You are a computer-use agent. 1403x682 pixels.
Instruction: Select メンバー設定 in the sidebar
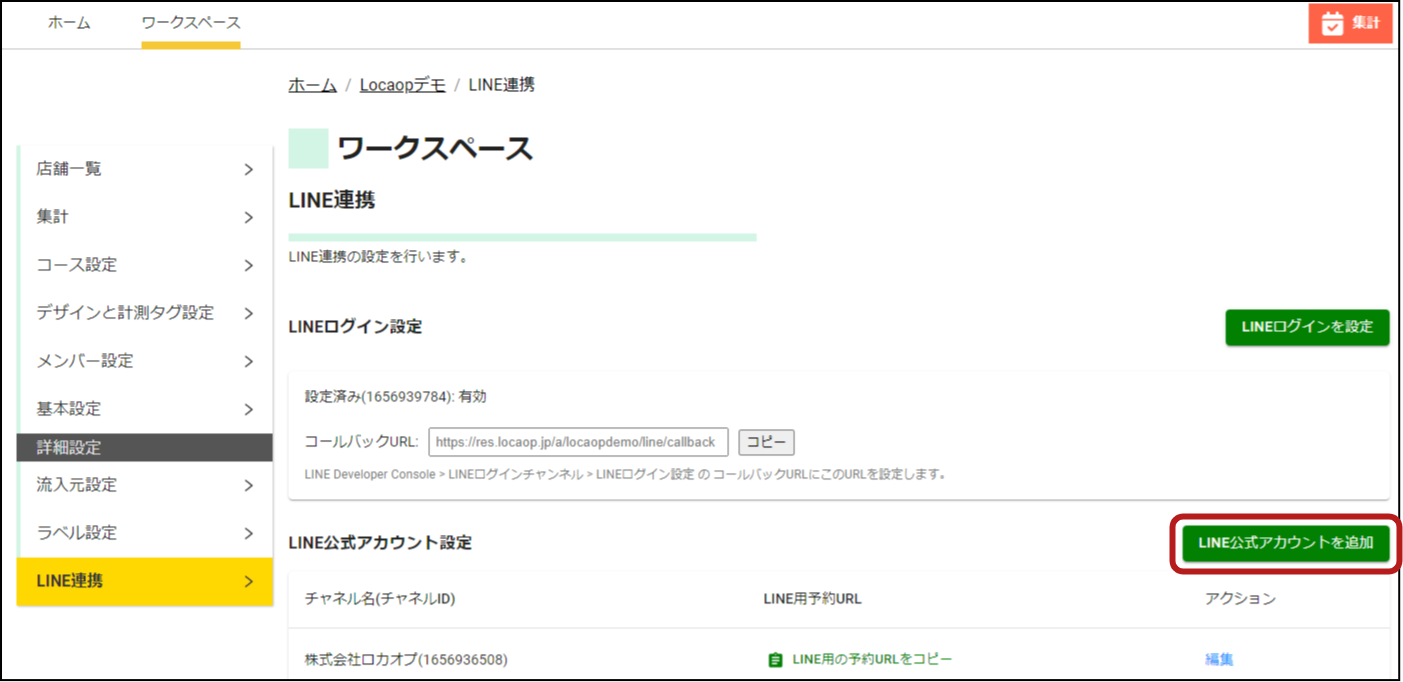pyautogui.click(x=145, y=361)
